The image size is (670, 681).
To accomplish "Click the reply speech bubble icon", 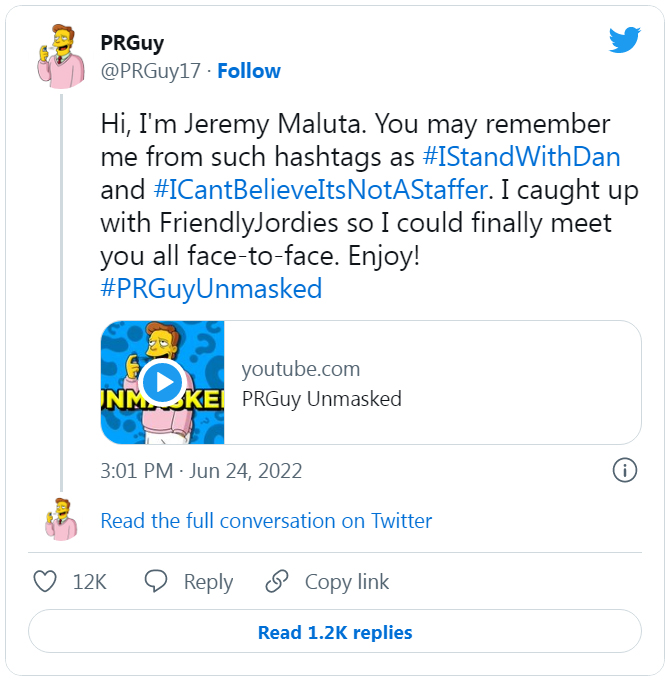I will point(155,581).
